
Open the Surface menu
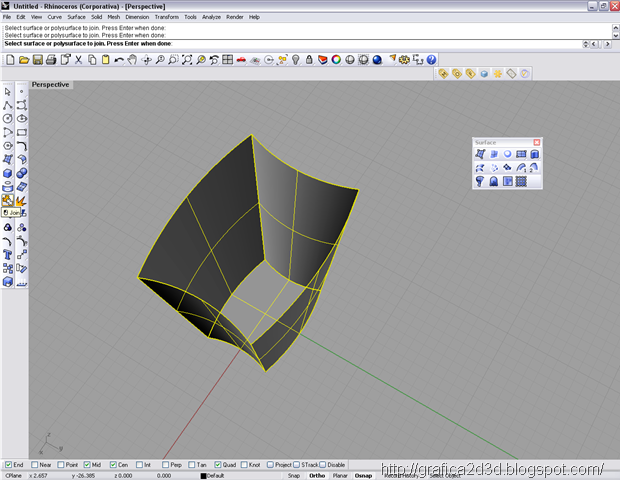tap(76, 17)
